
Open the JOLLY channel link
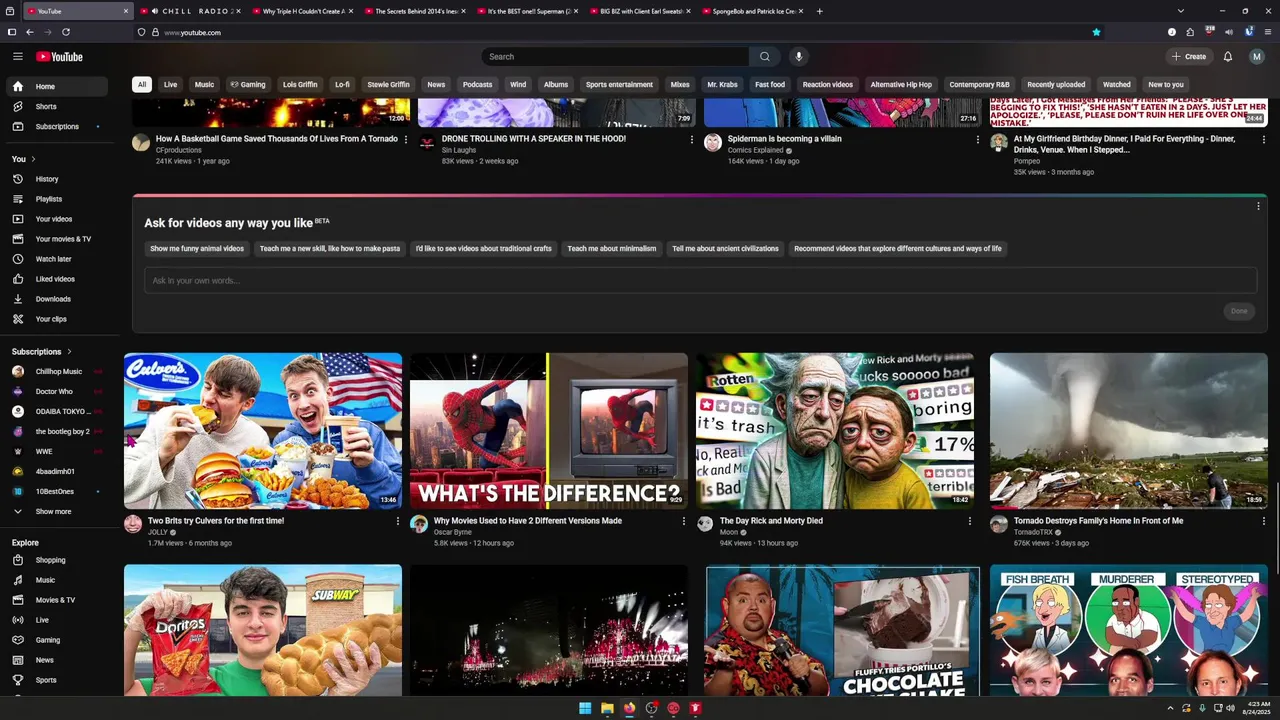pos(158,532)
